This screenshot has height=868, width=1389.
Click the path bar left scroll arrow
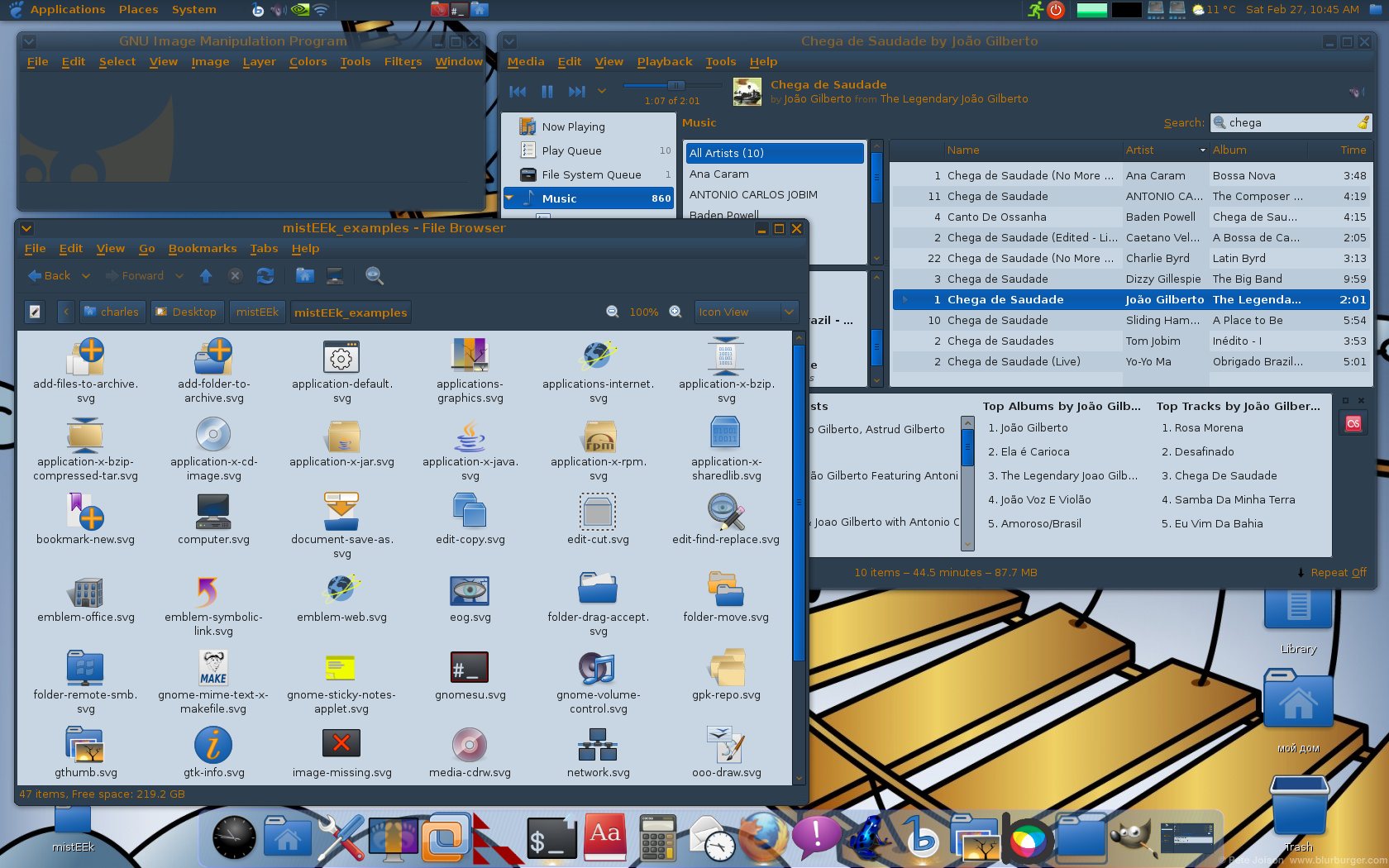tap(66, 312)
